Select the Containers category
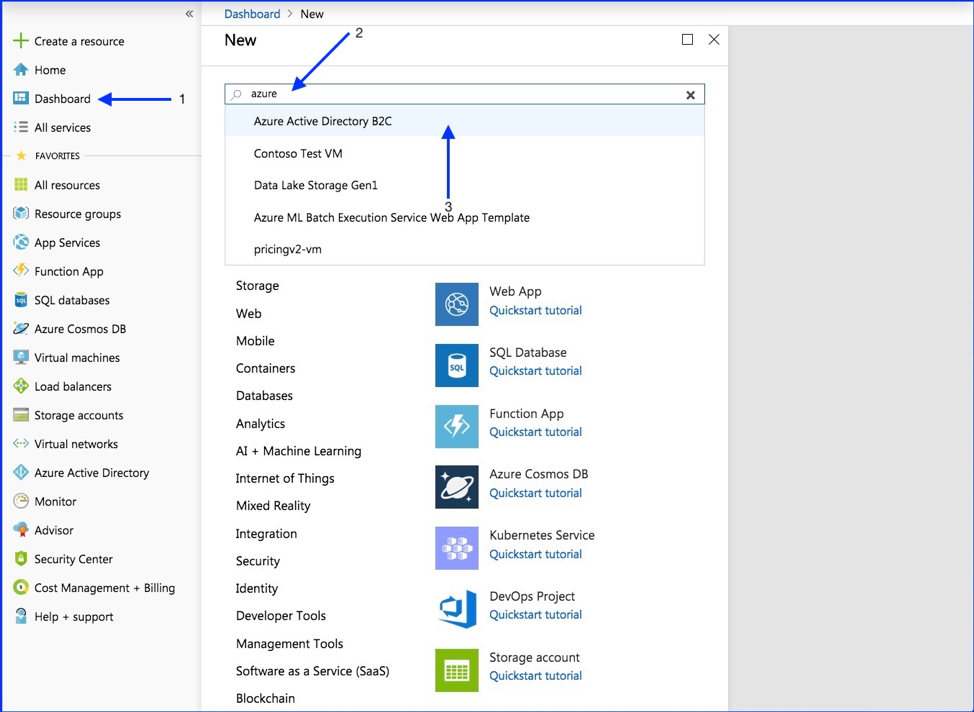Viewport: 974px width, 712px height. tap(265, 368)
